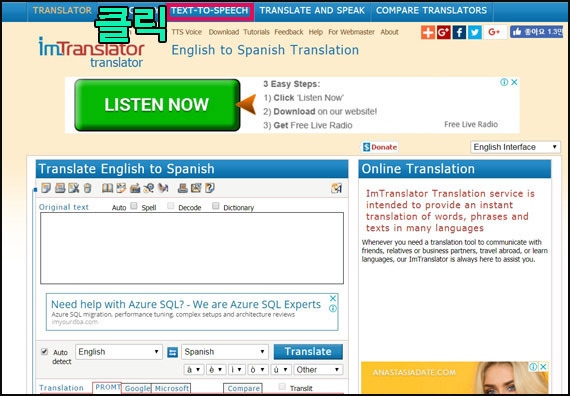
Task: Open the ù accent character dropdown
Action: pos(281,370)
